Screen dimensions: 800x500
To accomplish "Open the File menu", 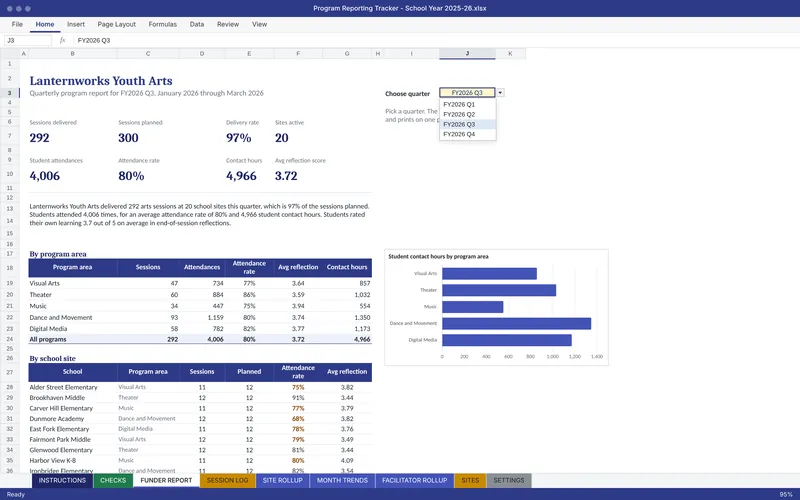I will (x=17, y=24).
